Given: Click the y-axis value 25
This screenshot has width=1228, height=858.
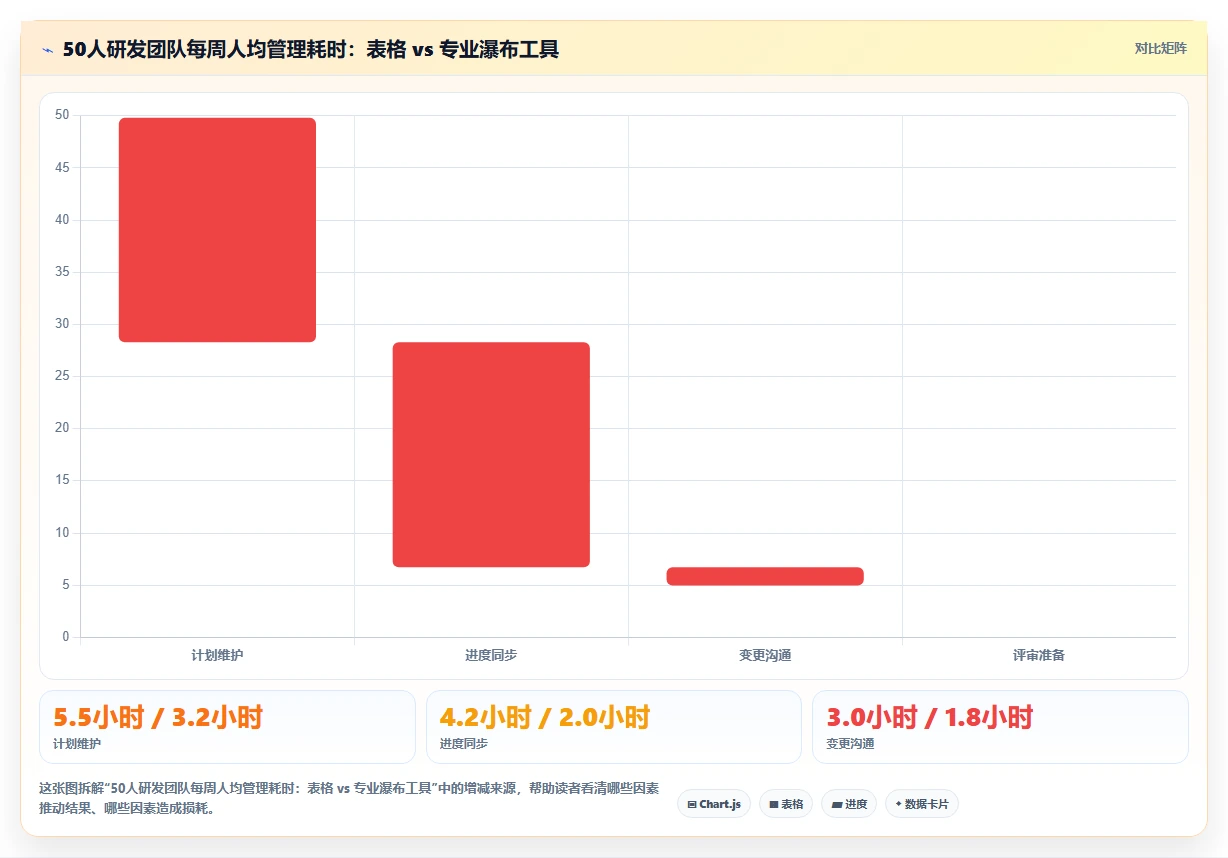Looking at the screenshot, I should (x=62, y=376).
